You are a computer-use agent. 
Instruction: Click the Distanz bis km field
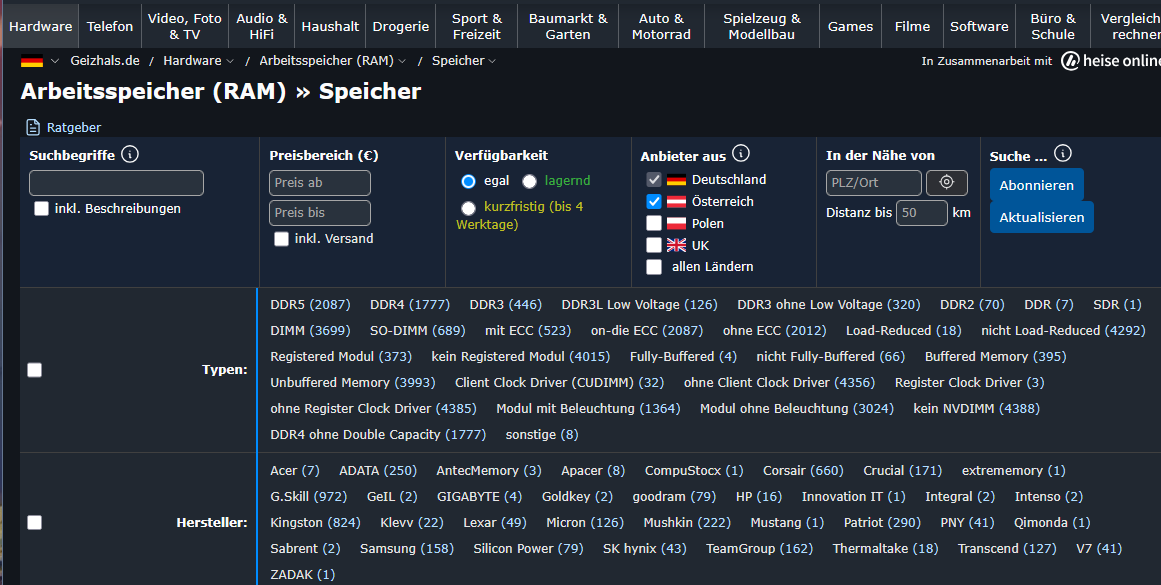point(922,213)
